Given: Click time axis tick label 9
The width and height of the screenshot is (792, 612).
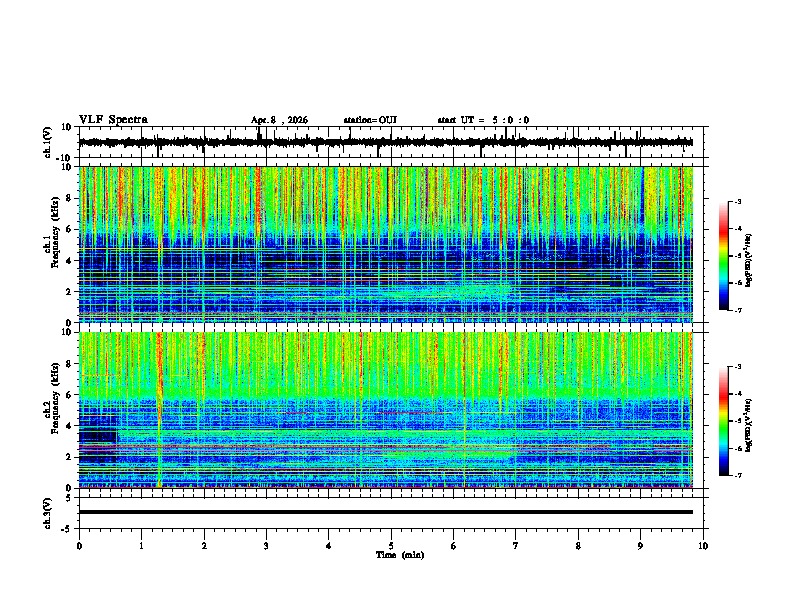Looking at the screenshot, I should (640, 546).
